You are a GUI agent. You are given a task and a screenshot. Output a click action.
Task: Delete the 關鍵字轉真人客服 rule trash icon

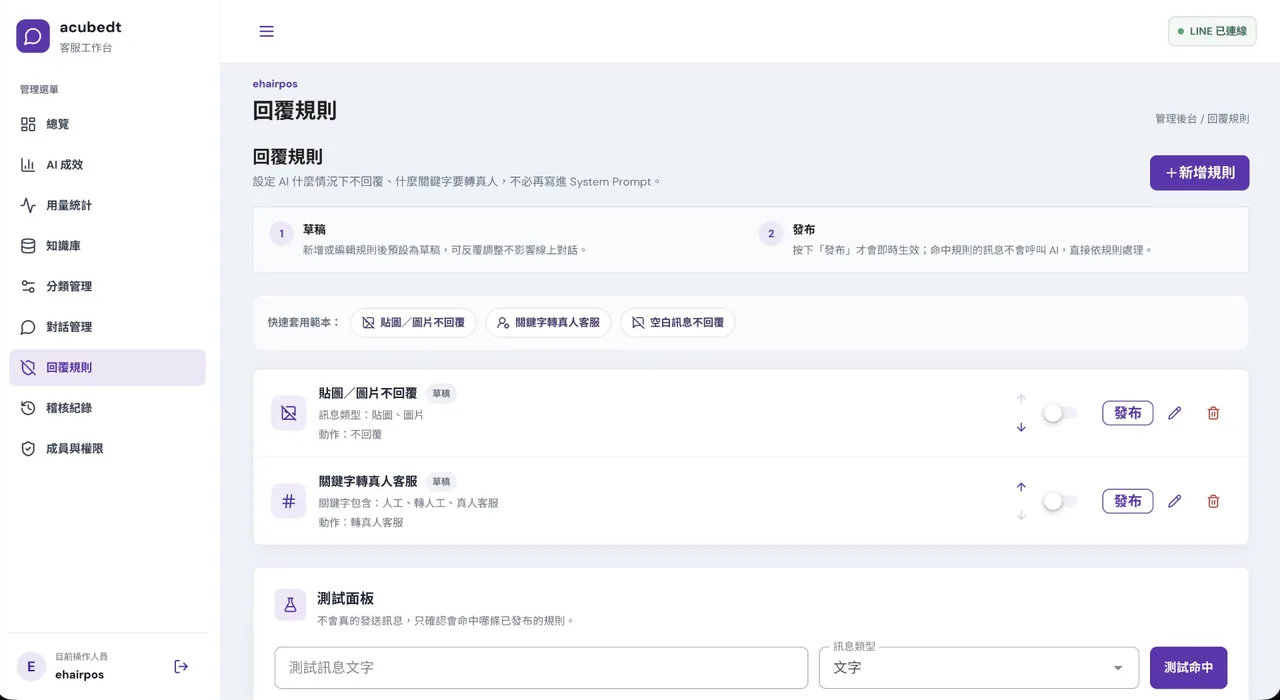(1213, 501)
